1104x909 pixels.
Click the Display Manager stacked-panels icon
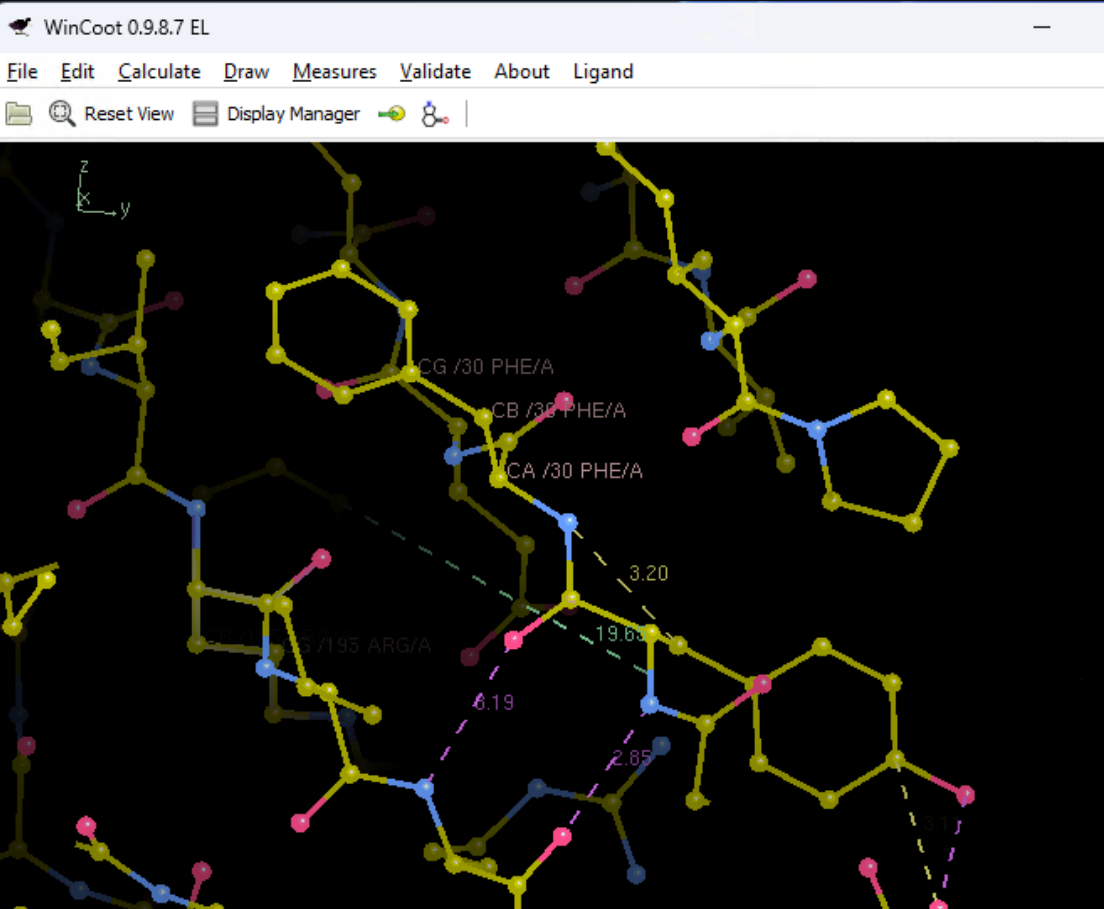(x=205, y=113)
